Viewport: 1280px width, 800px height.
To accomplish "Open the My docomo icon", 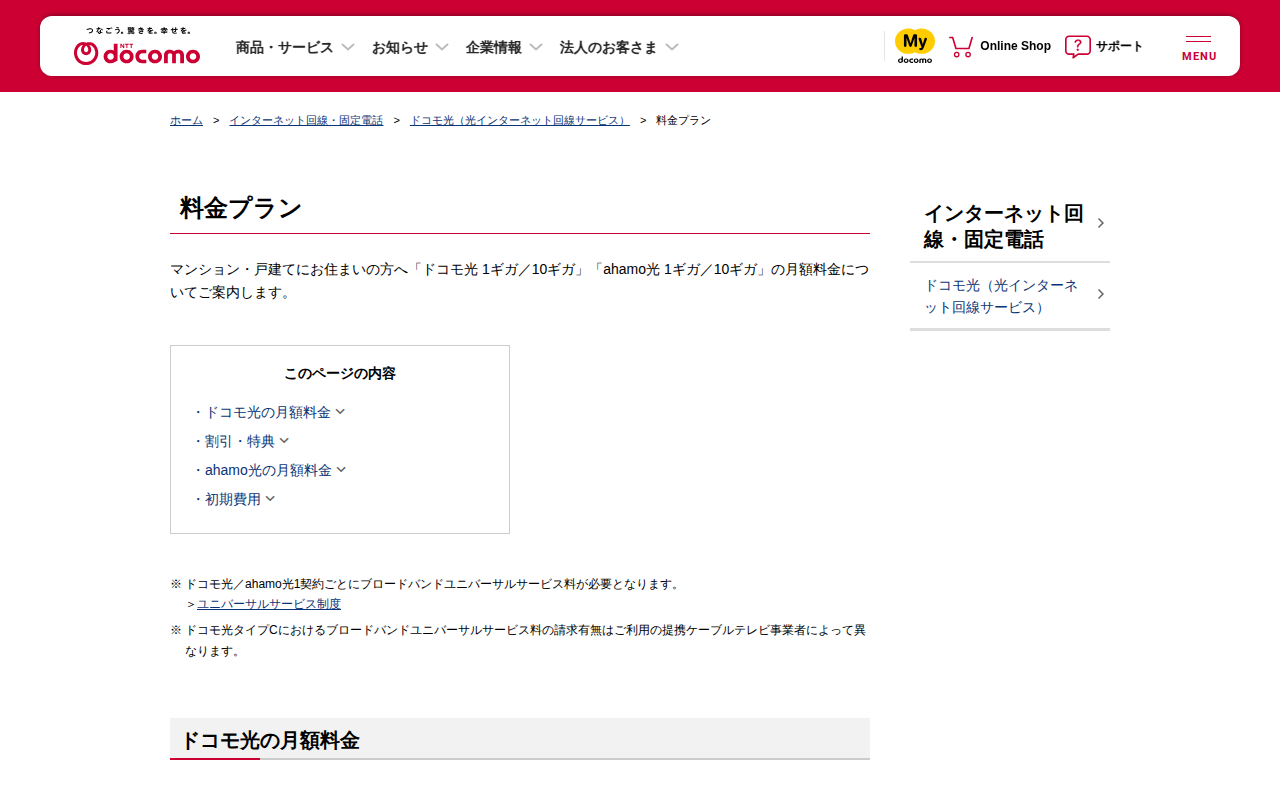I will coord(914,46).
